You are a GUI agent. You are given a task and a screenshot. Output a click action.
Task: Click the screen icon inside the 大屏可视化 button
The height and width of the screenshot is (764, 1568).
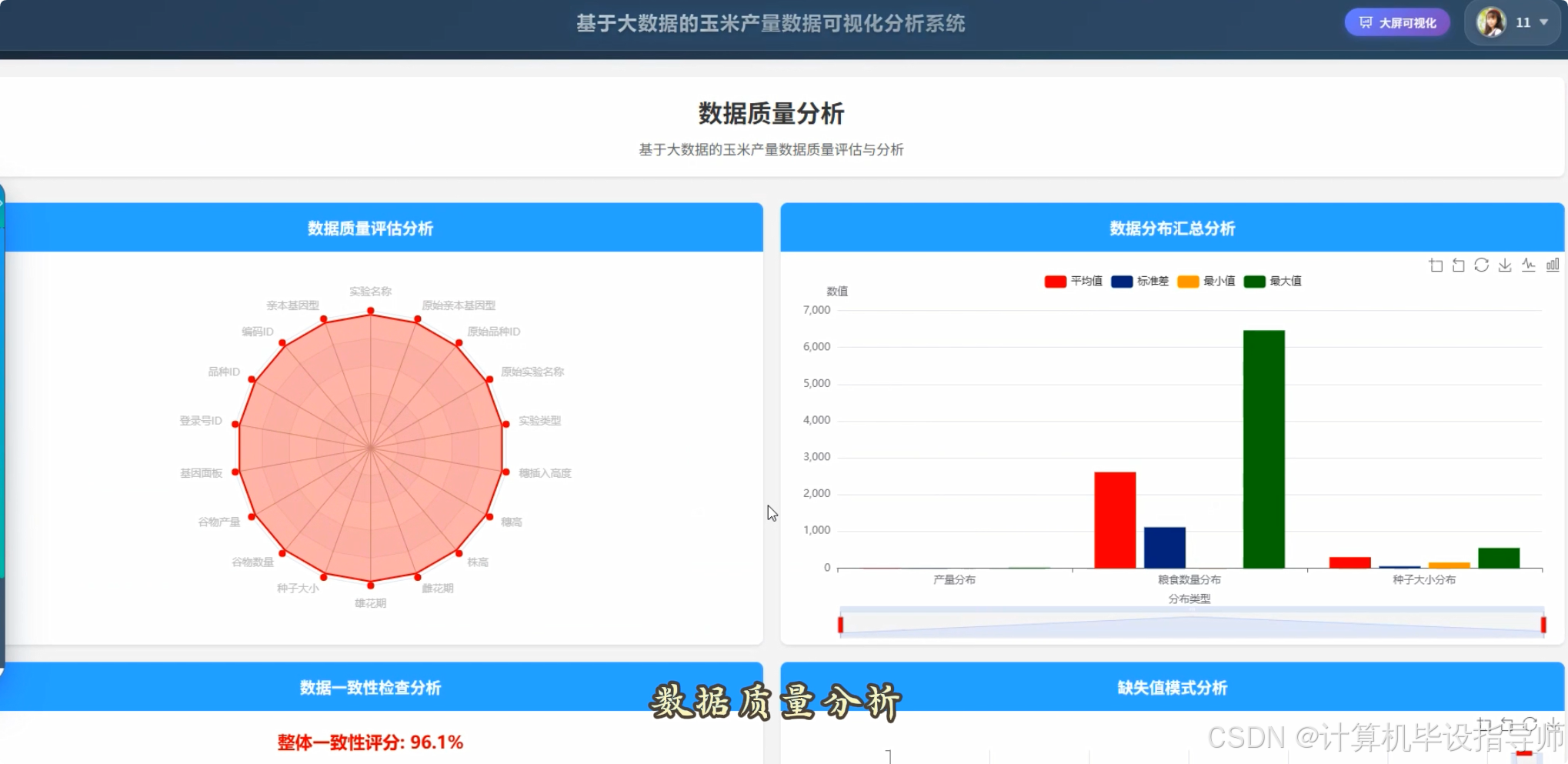coord(1365,22)
